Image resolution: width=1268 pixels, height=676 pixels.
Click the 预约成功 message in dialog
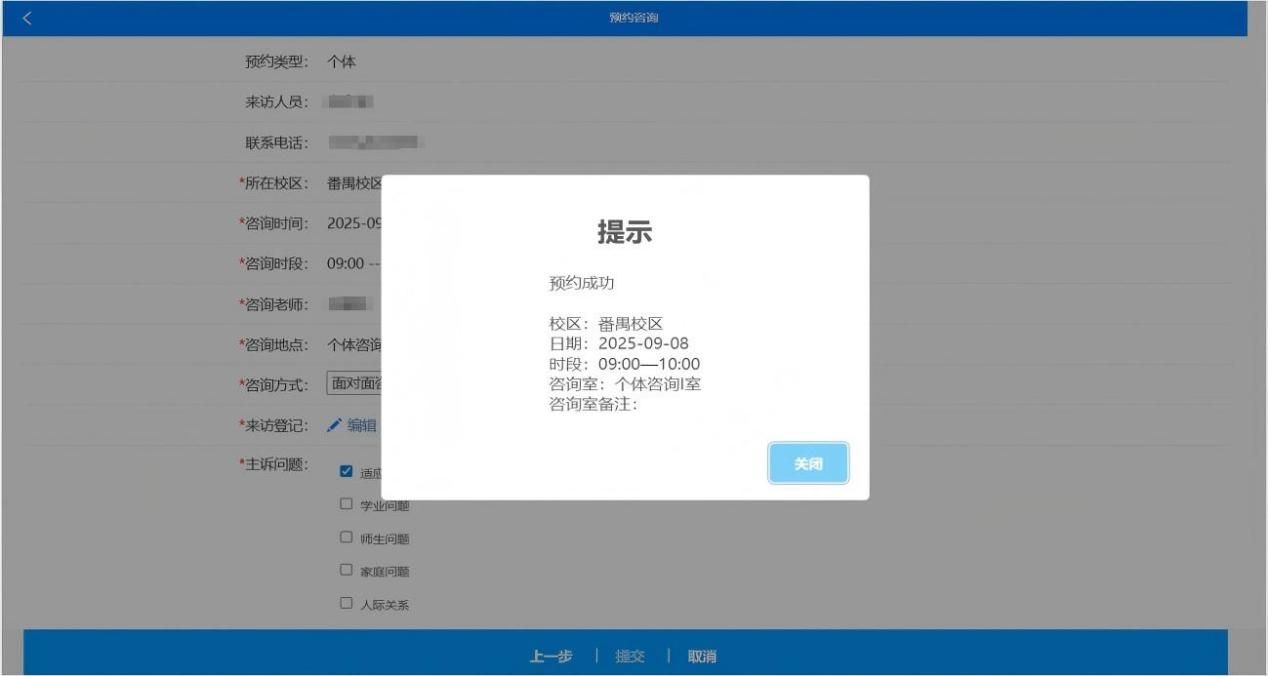pyautogui.click(x=582, y=283)
